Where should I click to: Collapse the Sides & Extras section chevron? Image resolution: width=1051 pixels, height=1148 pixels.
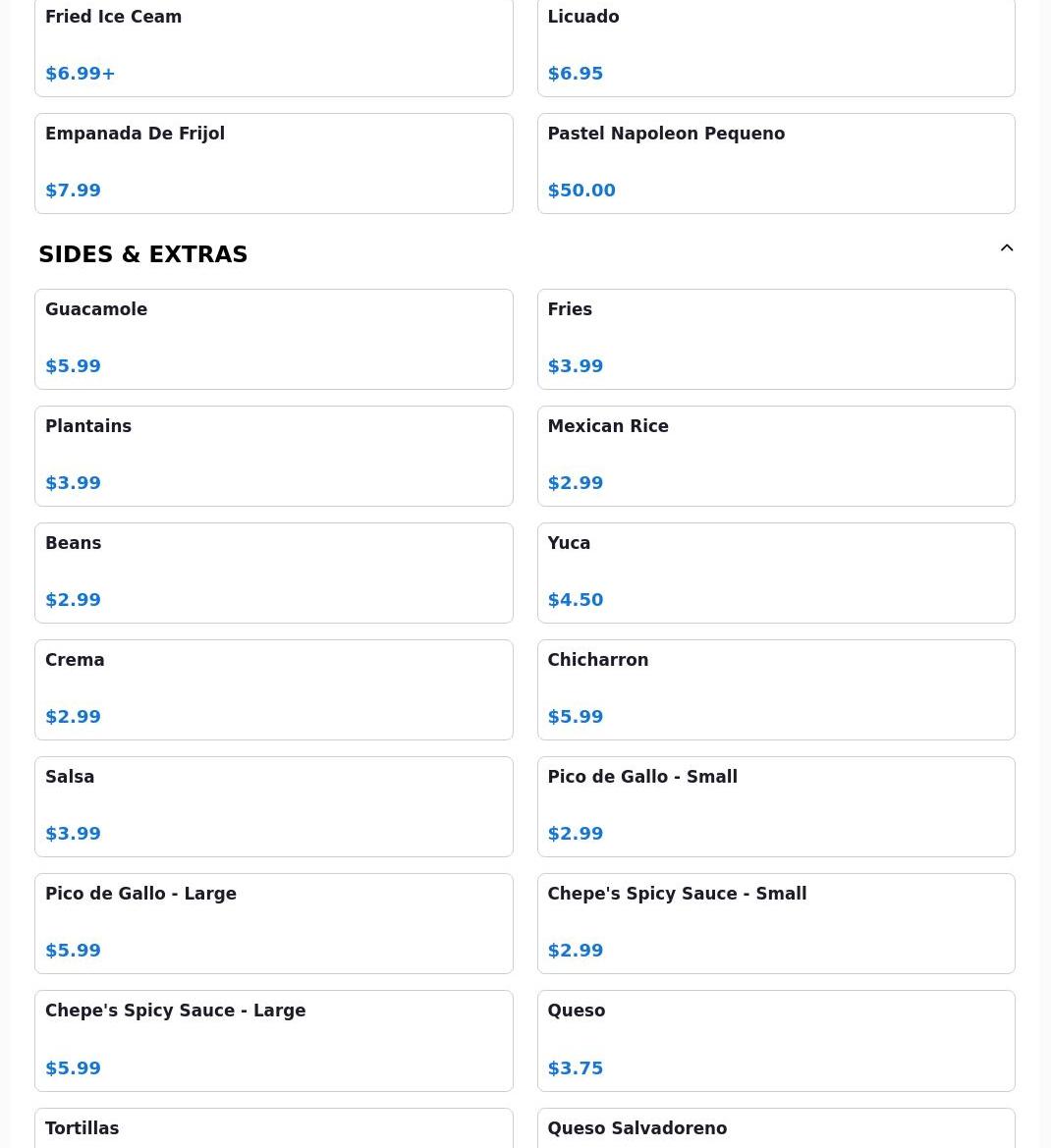1007,248
